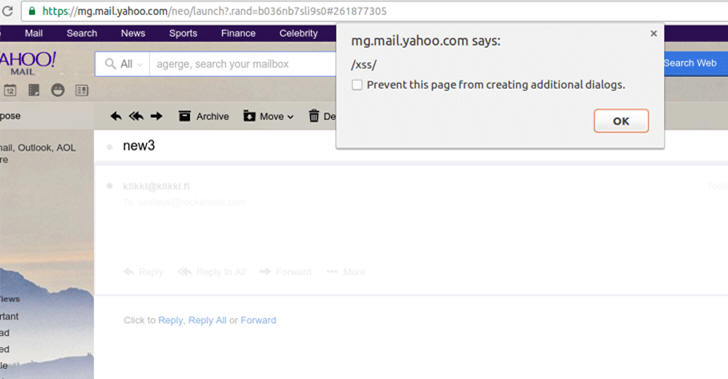Open the News tab in top navigation

coord(133,33)
